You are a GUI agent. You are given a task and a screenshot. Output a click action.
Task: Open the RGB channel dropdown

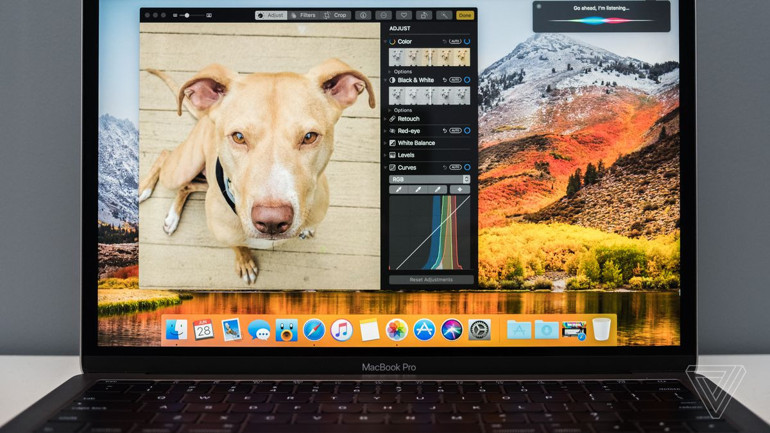tap(429, 180)
